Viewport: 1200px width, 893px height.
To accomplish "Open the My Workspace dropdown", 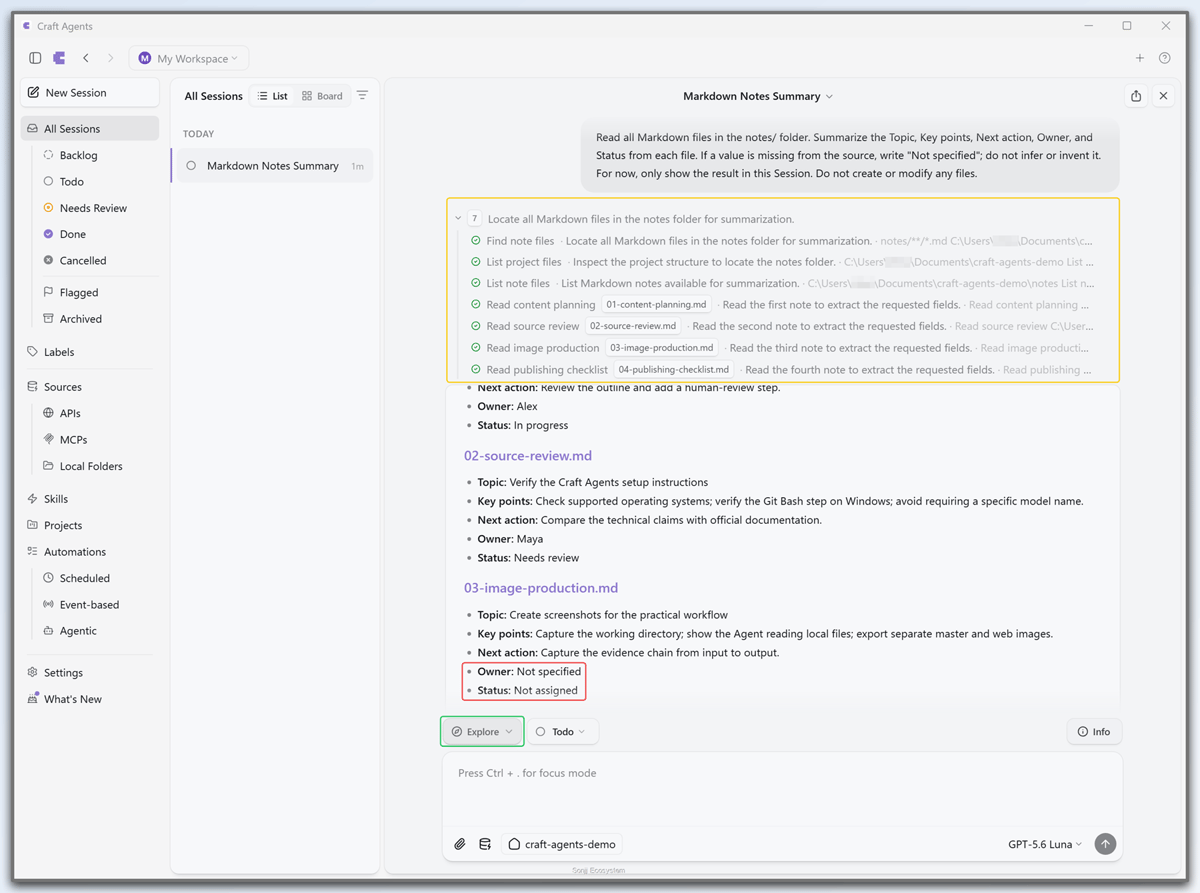I will click(x=189, y=58).
